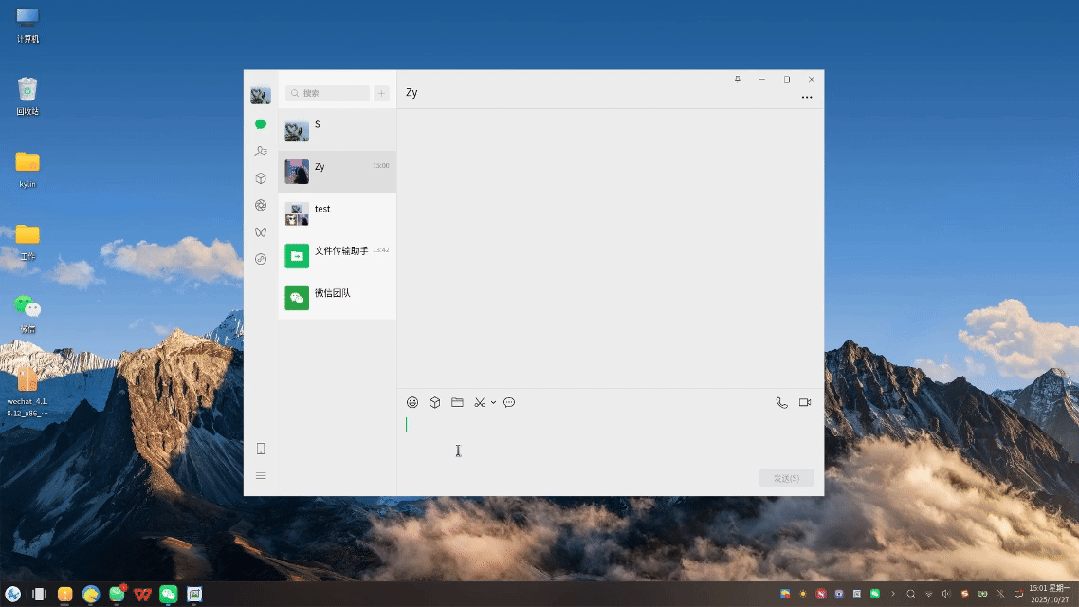Click the phone link icon in sidebar
1079x607 pixels.
pyautogui.click(x=260, y=448)
